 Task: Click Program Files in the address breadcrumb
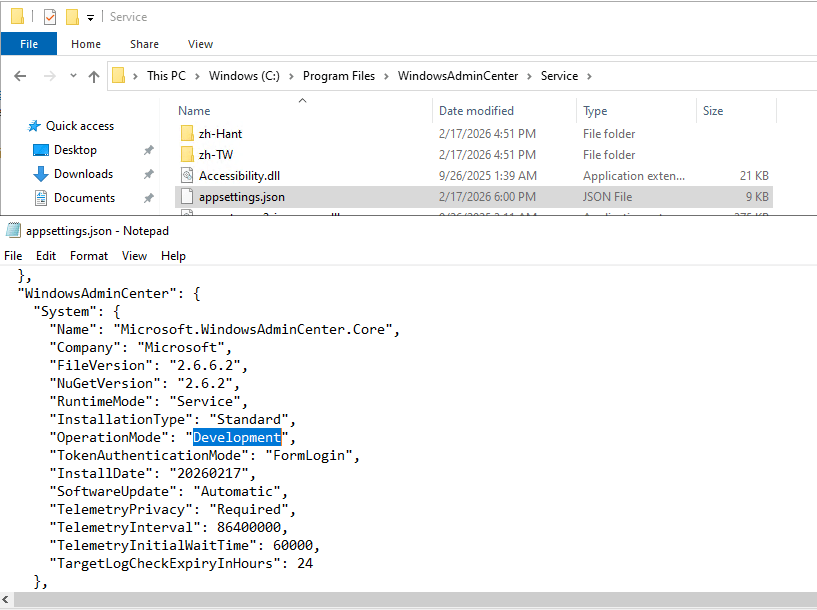coord(343,76)
